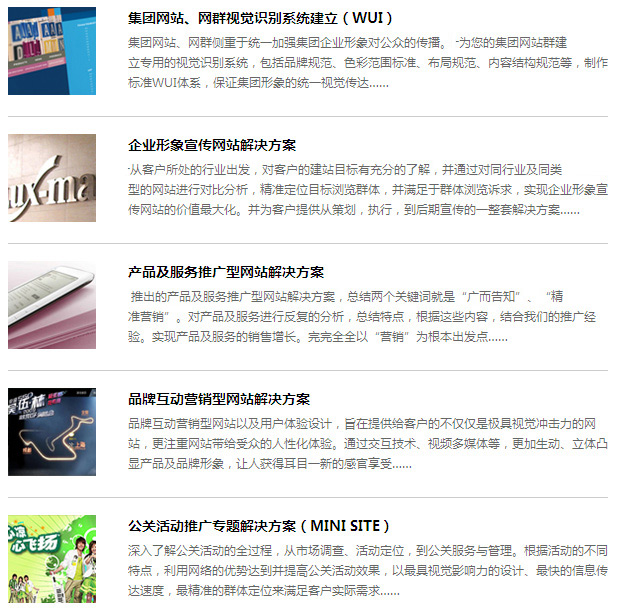Click the ellipsis after 为根本出发点
Image resolution: width=621 pixels, height=612 pixels.
[x=498, y=340]
